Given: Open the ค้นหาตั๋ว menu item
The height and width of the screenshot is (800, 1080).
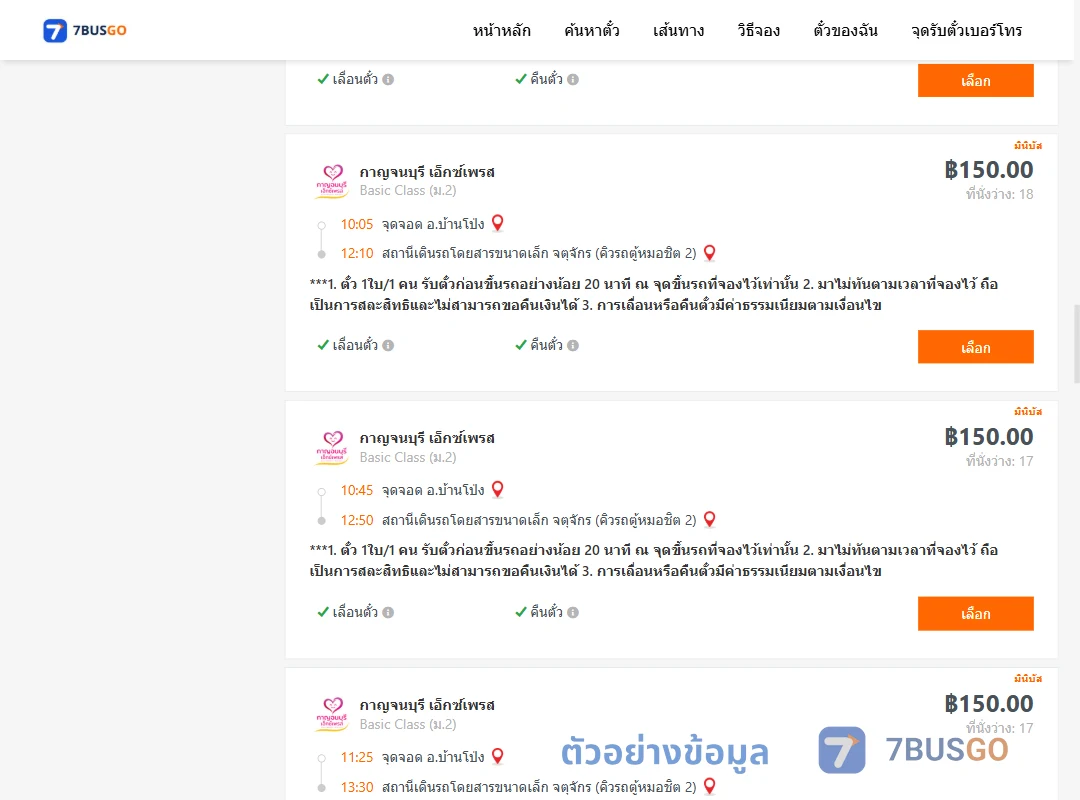Looking at the screenshot, I should click(x=592, y=30).
